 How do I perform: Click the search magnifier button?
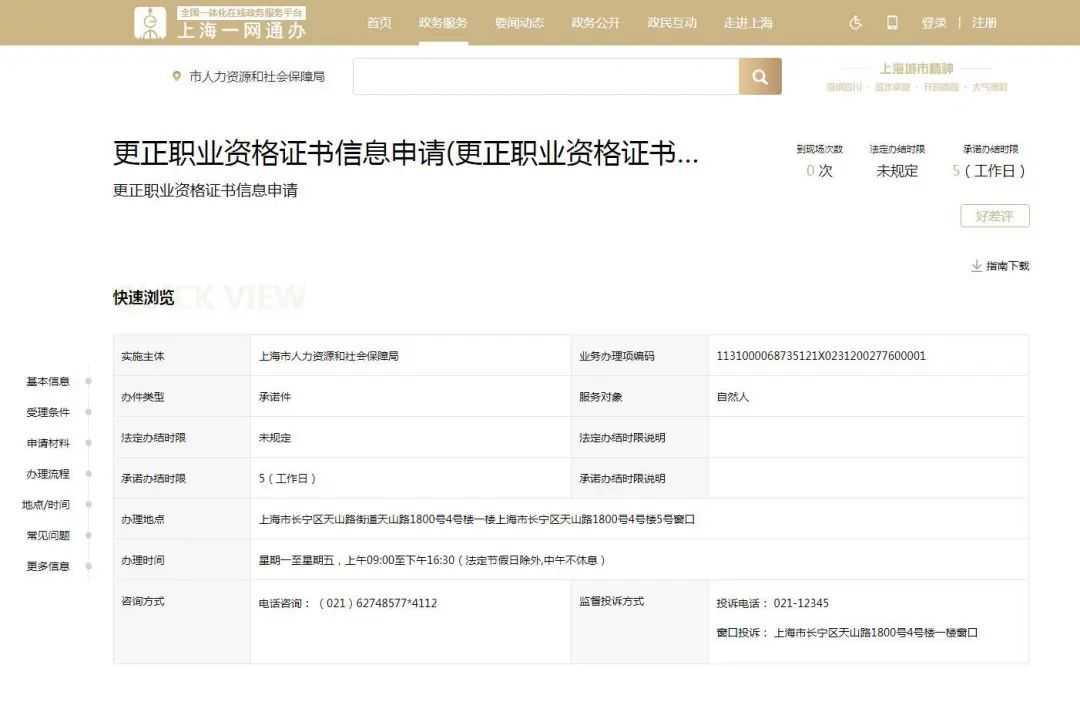pyautogui.click(x=760, y=77)
